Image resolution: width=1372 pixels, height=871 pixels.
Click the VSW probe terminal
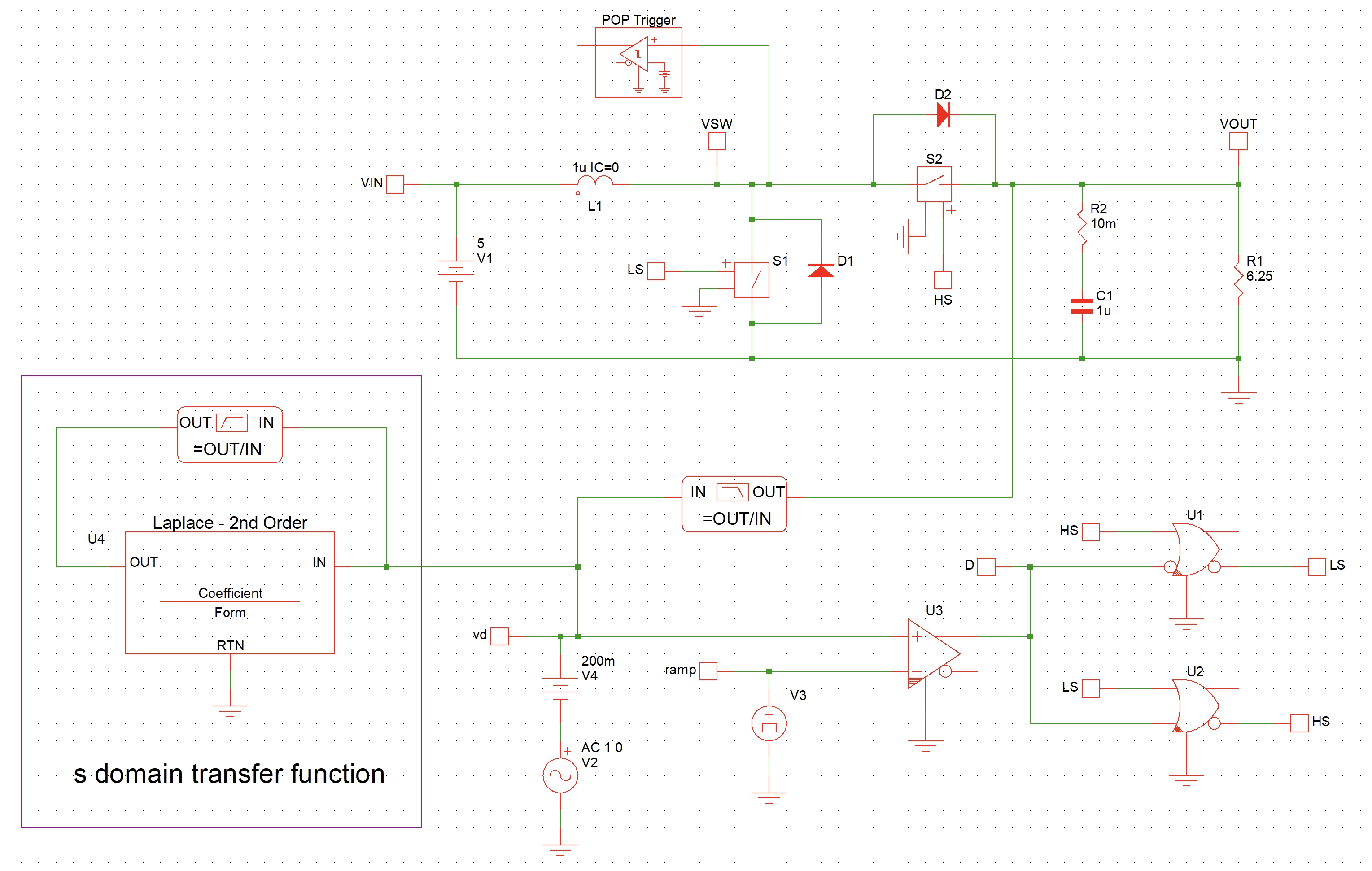(717, 141)
